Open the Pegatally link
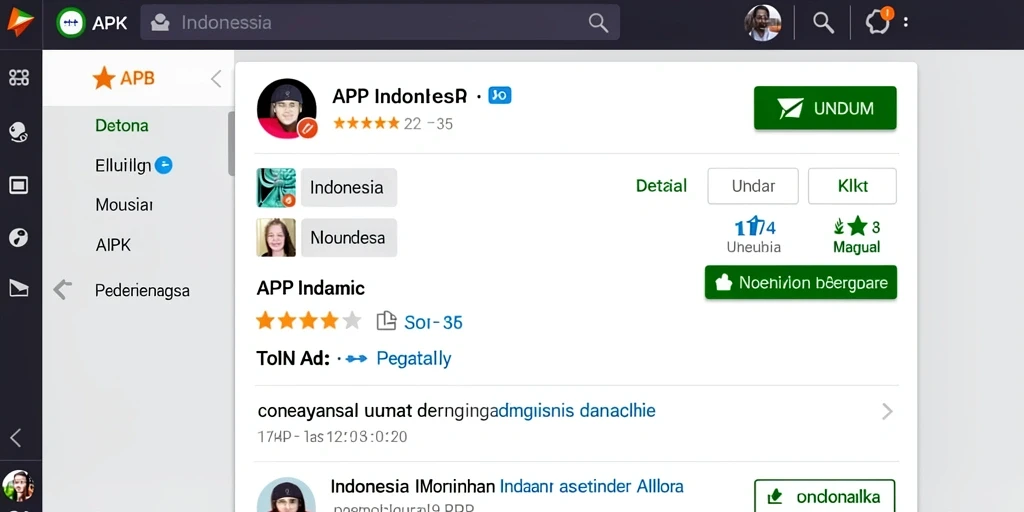The height and width of the screenshot is (512, 1024). pyautogui.click(x=414, y=359)
